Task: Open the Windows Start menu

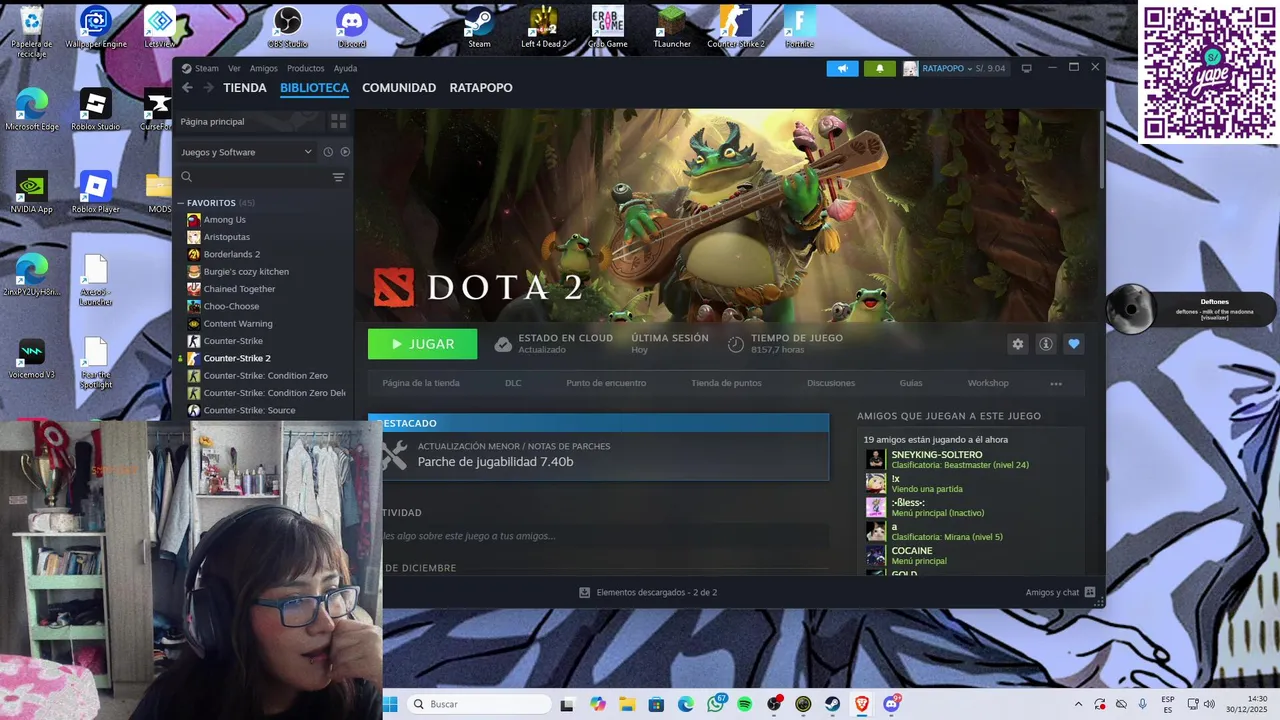Action: coord(390,704)
